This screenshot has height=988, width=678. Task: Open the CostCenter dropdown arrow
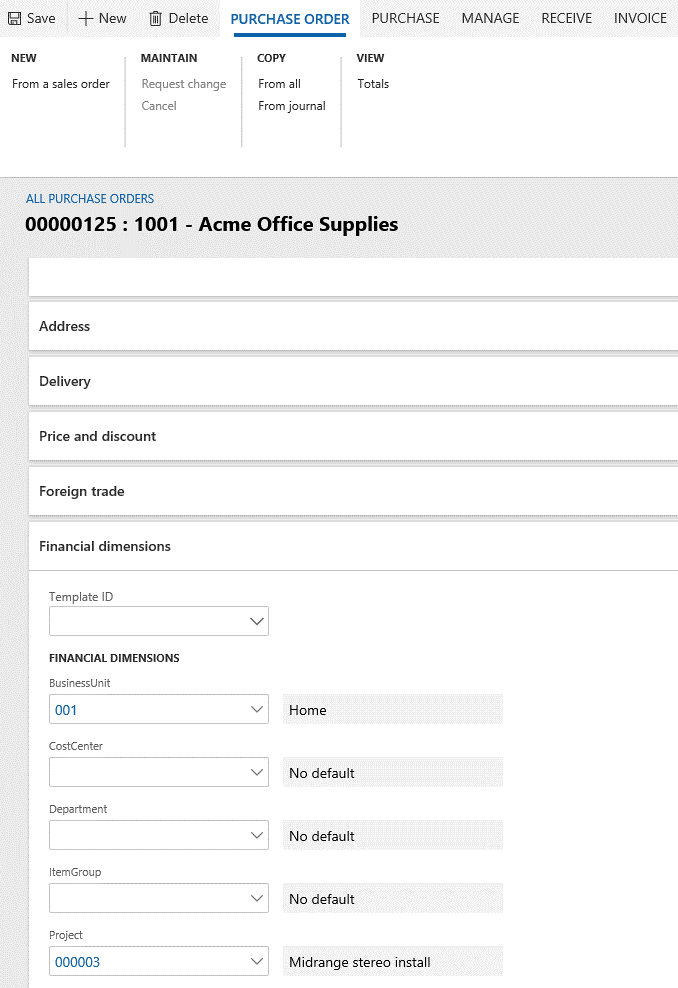[x=256, y=773]
